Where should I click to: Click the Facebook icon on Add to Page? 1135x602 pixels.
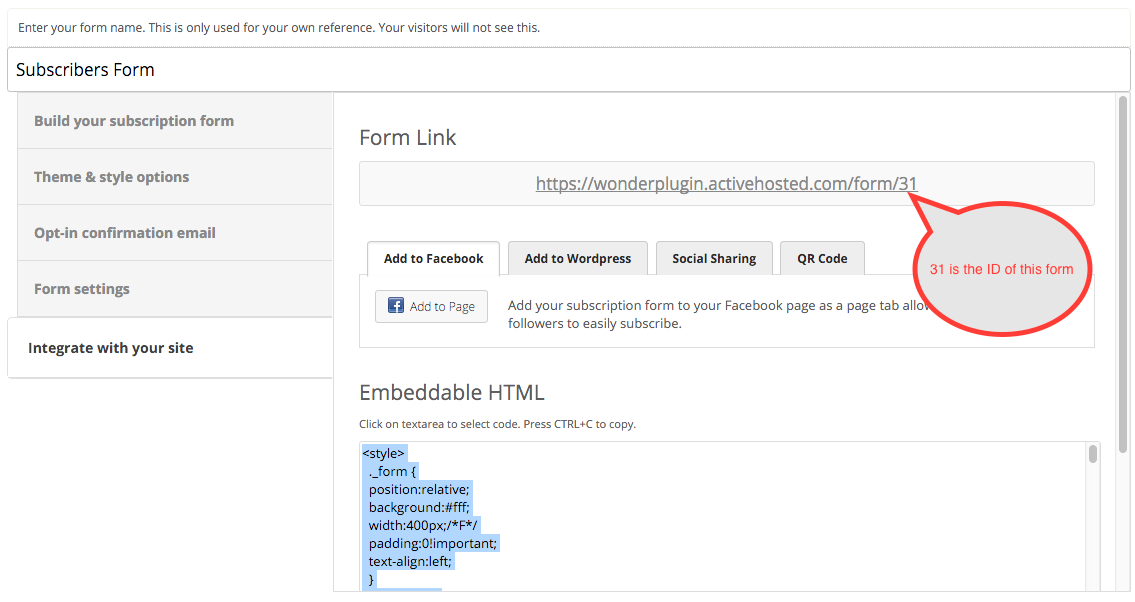(395, 306)
